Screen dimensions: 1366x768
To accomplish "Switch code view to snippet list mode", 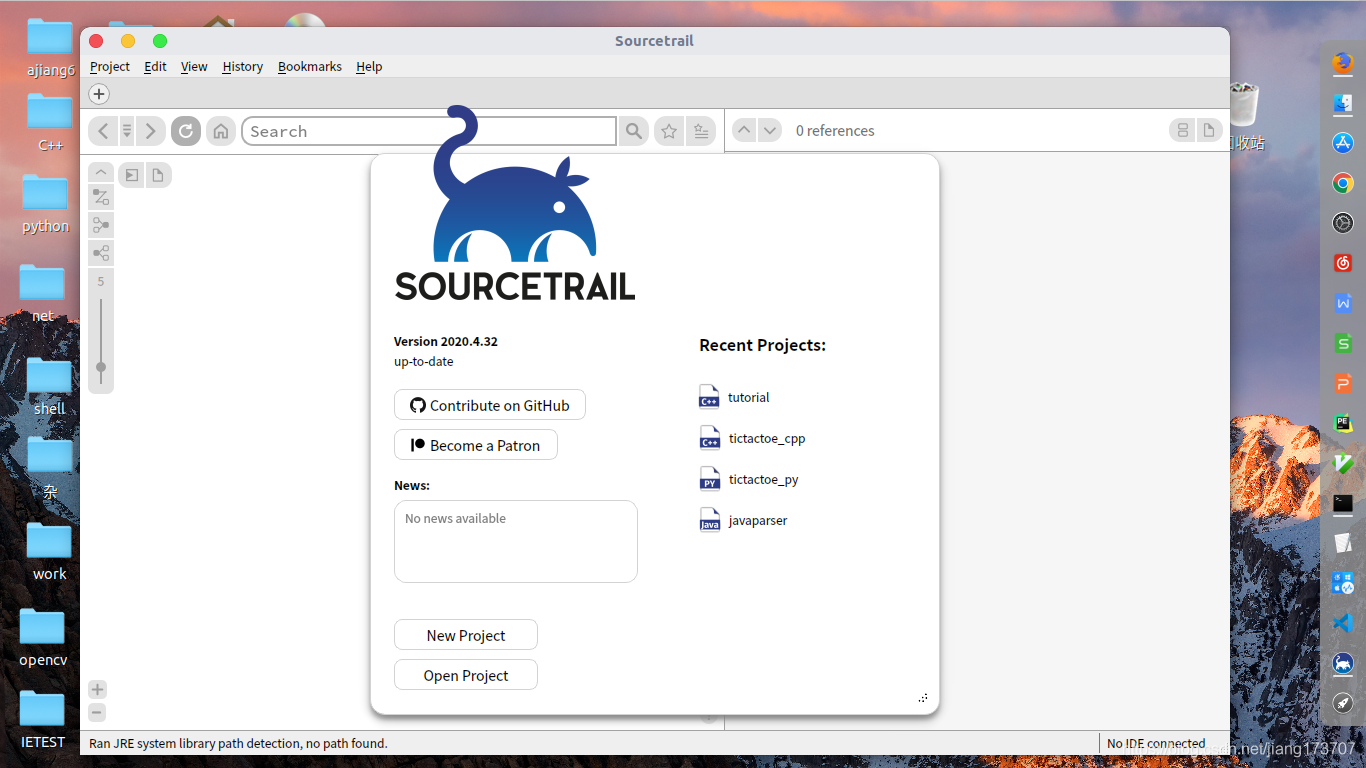I will [x=1183, y=130].
